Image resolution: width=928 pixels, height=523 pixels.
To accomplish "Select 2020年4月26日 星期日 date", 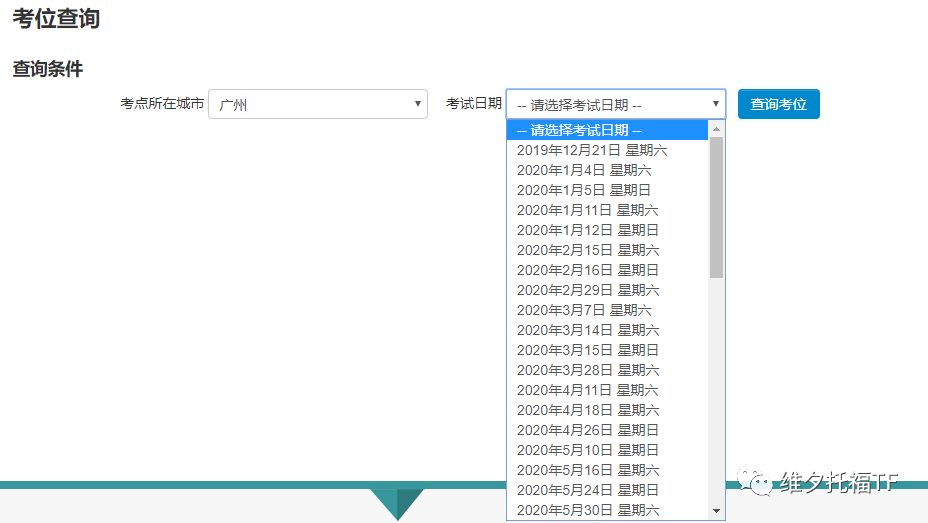I will 607,430.
